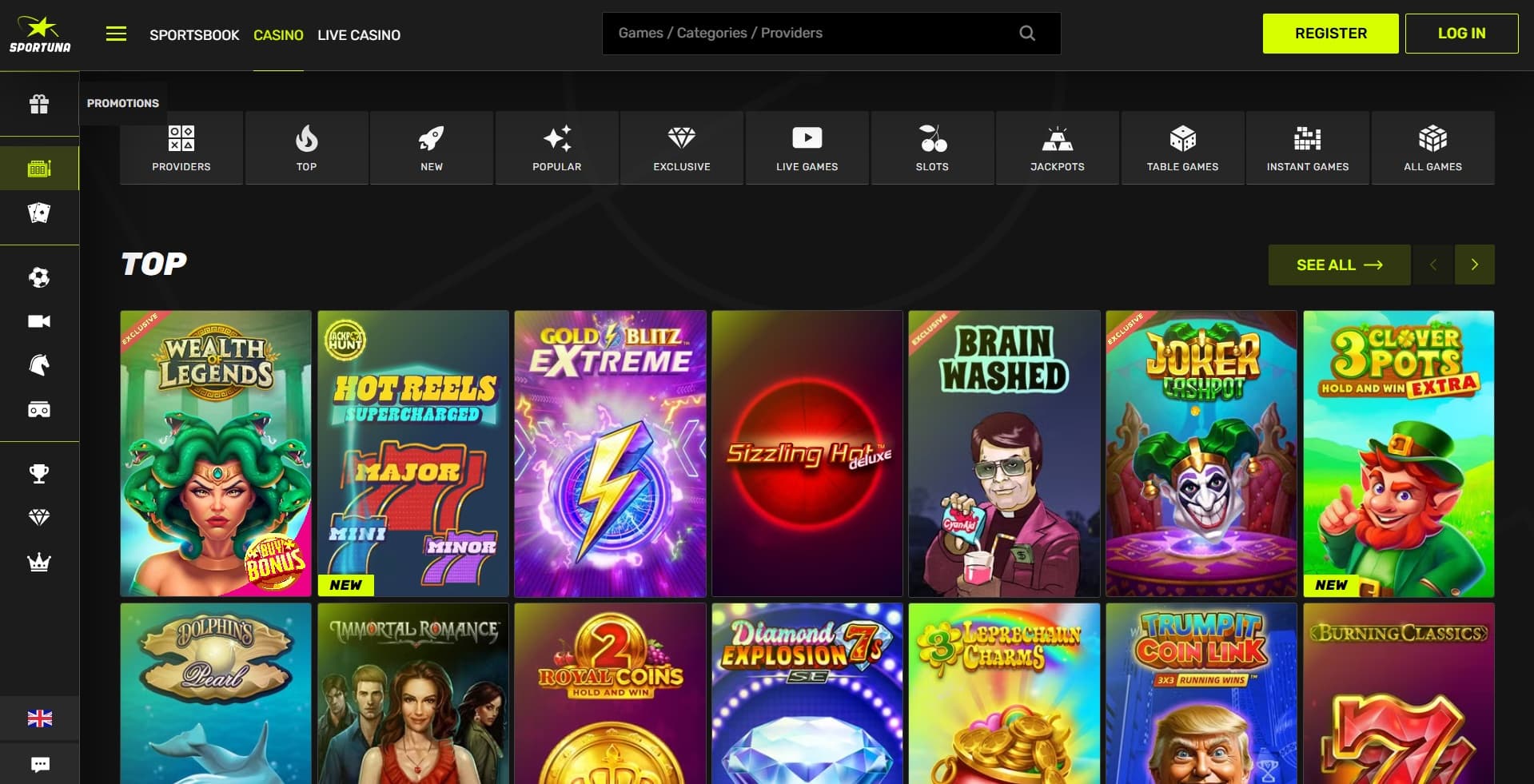Open the horse racing section in the sidebar
Viewport: 1534px width, 784px height.
click(39, 365)
